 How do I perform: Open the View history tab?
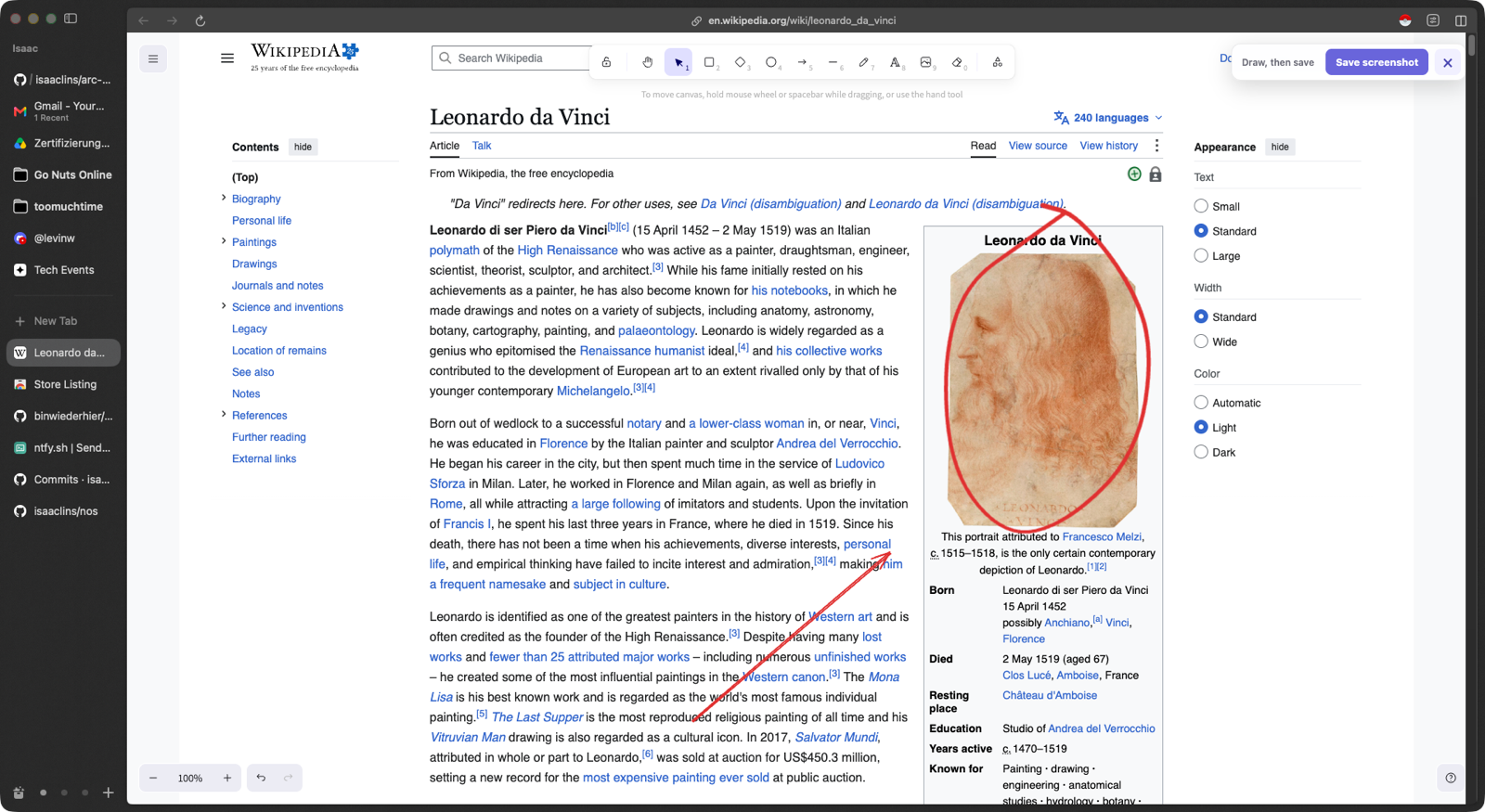pyautogui.click(x=1108, y=146)
